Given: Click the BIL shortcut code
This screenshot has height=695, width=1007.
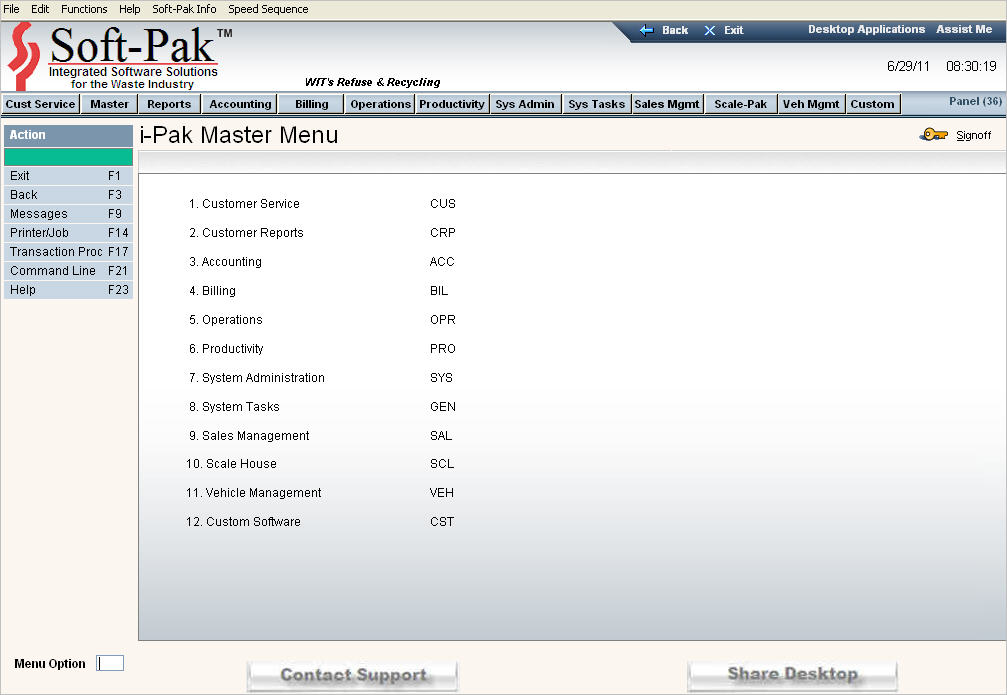Looking at the screenshot, I should point(439,291).
